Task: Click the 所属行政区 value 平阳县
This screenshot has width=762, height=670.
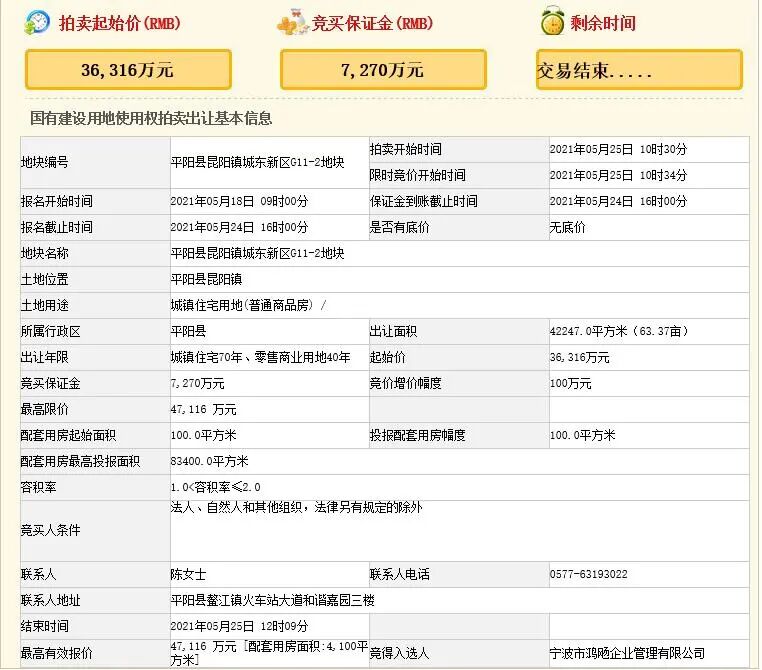Action: tap(189, 332)
